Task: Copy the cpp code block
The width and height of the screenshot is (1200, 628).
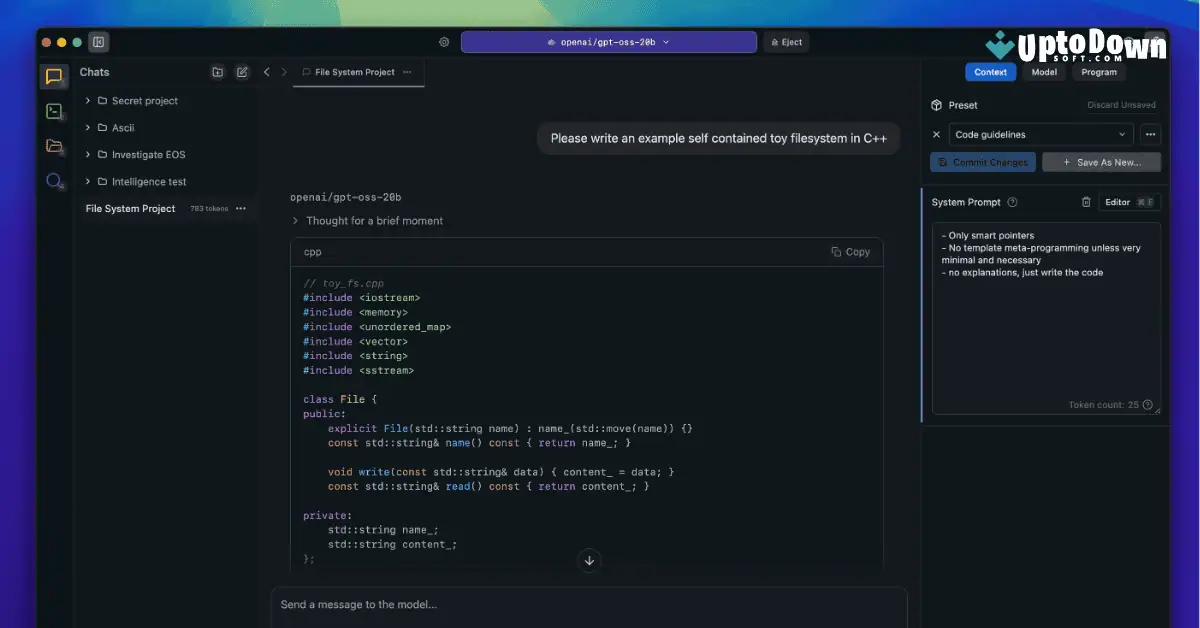Action: coord(851,252)
